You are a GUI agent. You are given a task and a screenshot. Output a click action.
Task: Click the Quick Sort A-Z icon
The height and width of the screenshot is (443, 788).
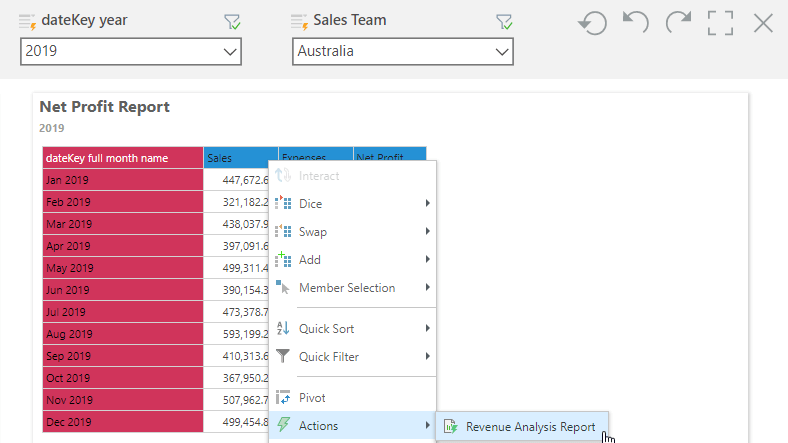[283, 328]
